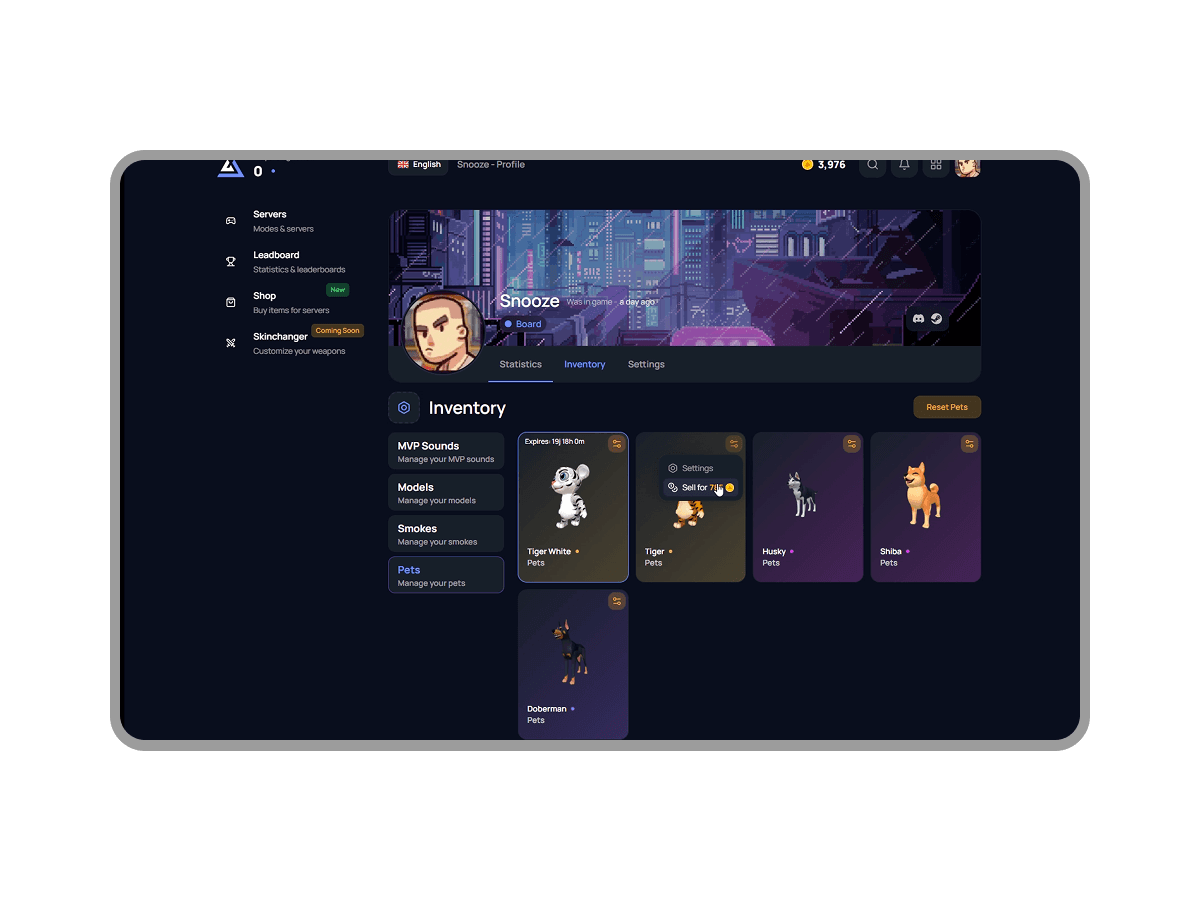Viewport: 1200px width, 900px height.
Task: Open options menu on Husky card
Action: coord(851,444)
